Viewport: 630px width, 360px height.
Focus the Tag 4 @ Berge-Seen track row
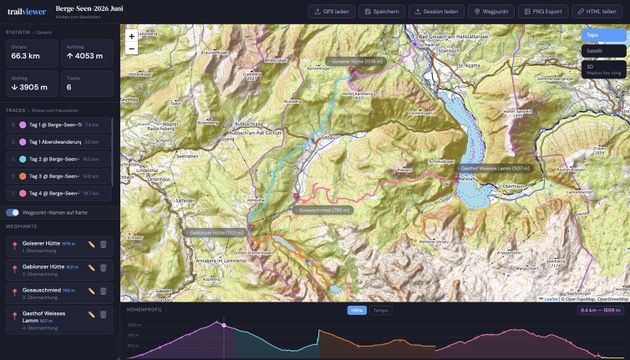click(59, 193)
